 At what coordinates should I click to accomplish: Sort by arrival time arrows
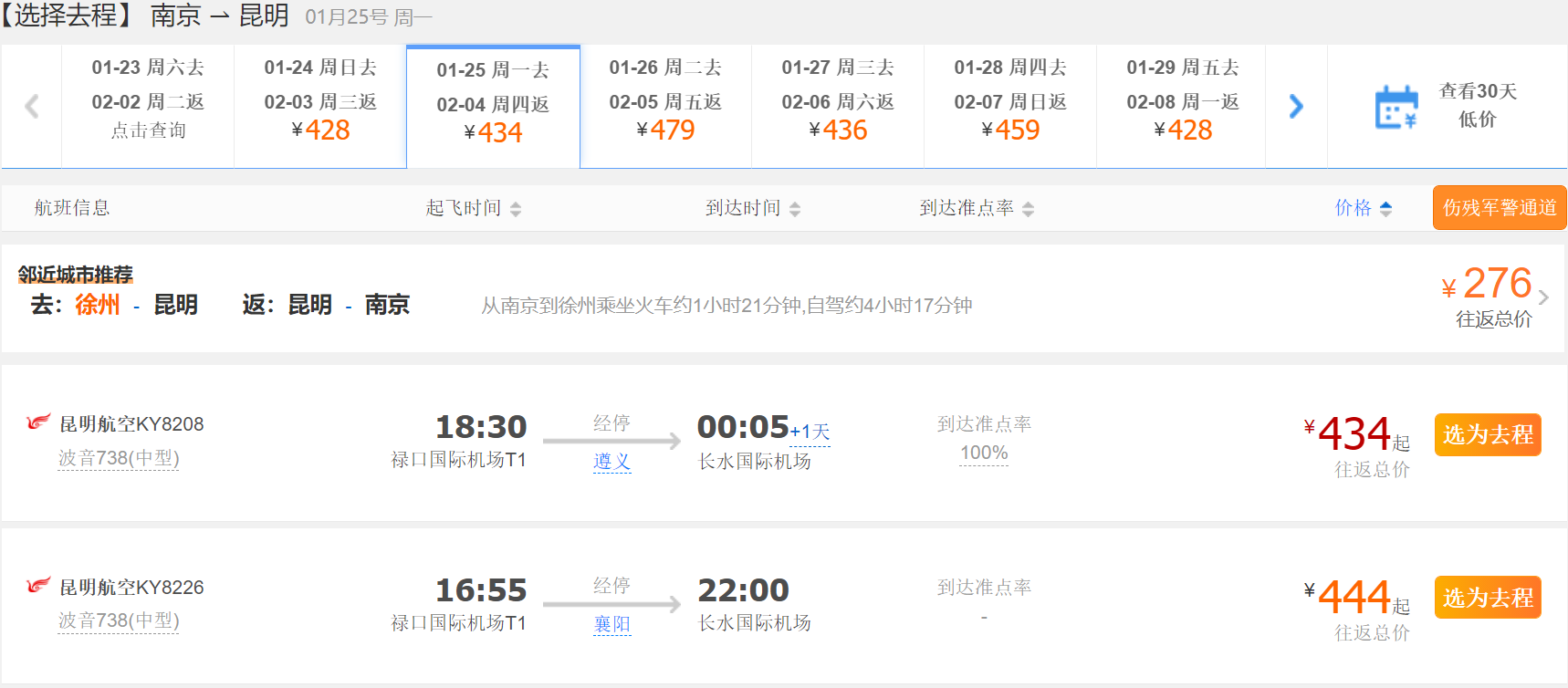(x=795, y=209)
